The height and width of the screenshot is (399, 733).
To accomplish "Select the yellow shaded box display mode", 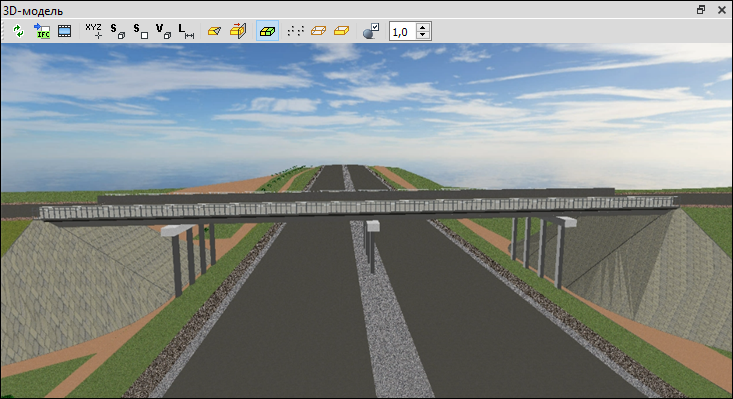I will 341,31.
